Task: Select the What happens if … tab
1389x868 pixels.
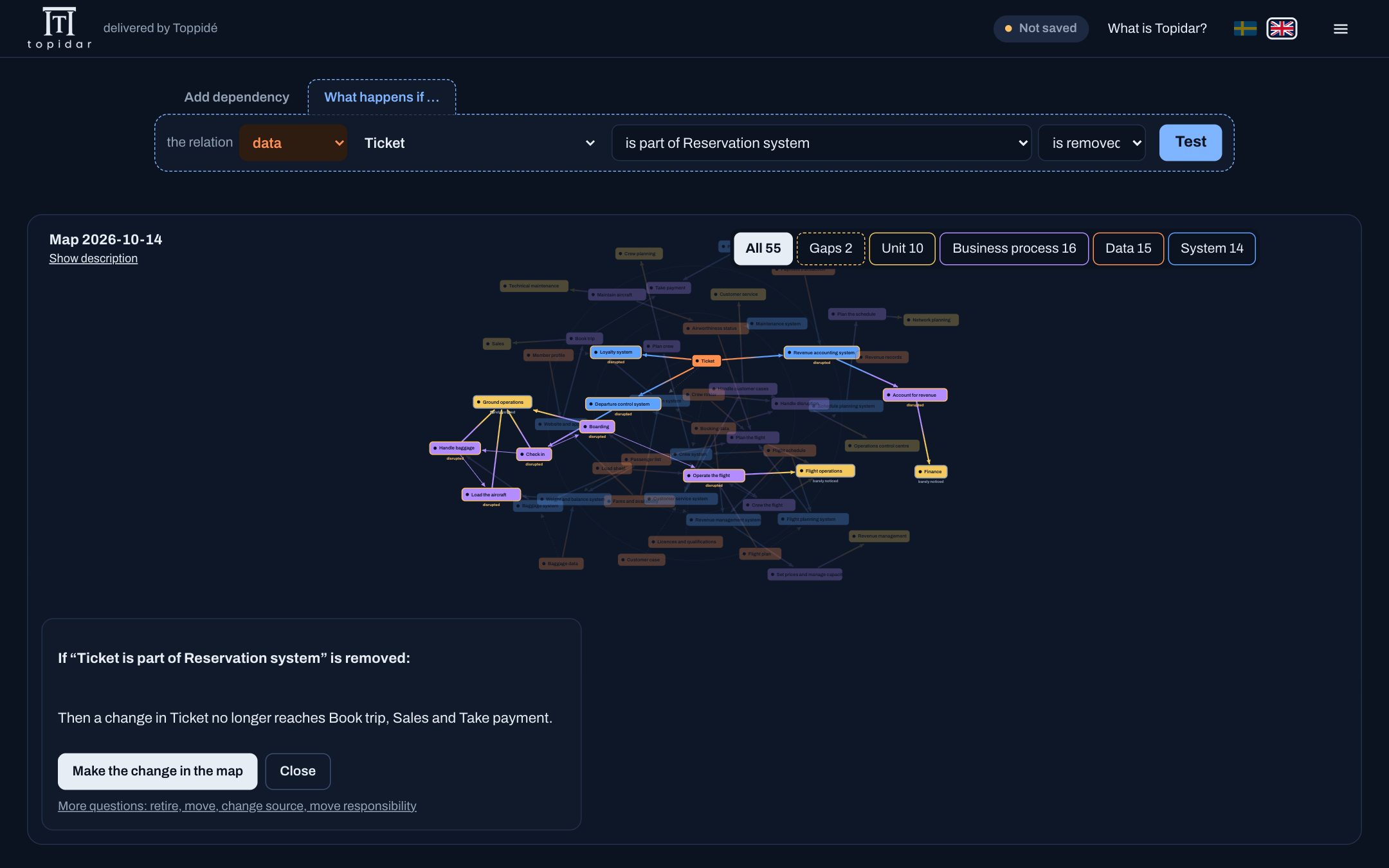Action: pyautogui.click(x=381, y=97)
